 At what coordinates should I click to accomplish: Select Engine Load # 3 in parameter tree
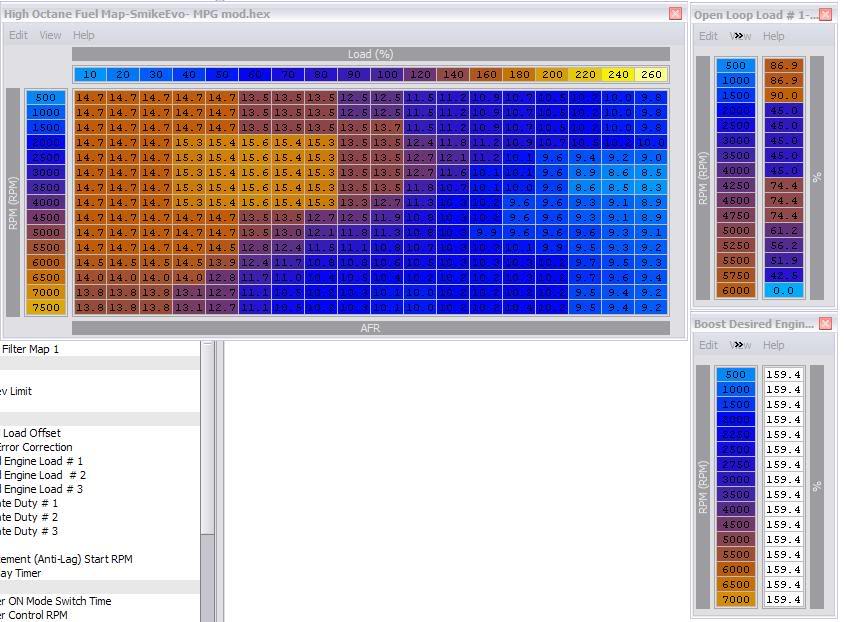coord(41,489)
